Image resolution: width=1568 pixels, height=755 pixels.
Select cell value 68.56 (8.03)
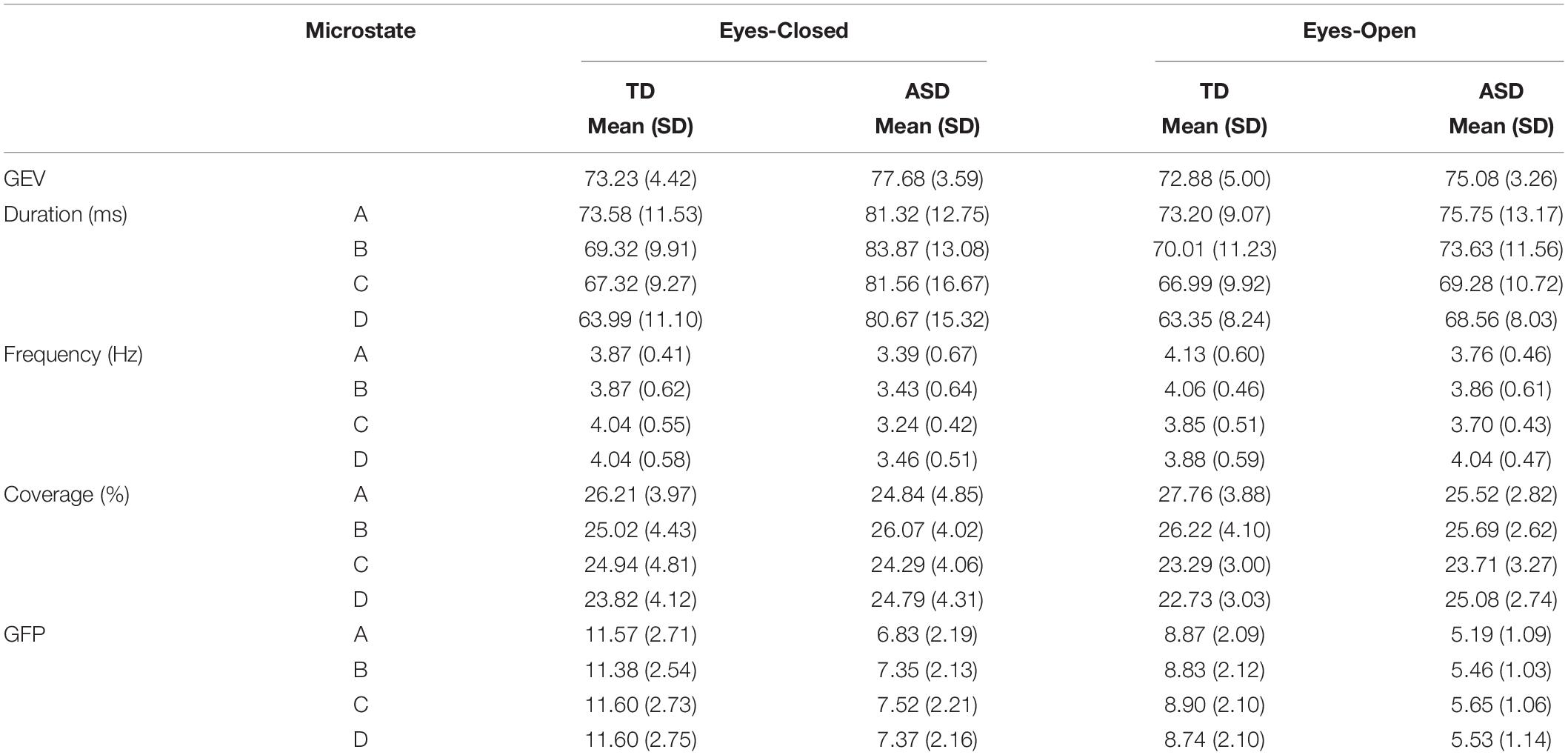tap(1501, 319)
